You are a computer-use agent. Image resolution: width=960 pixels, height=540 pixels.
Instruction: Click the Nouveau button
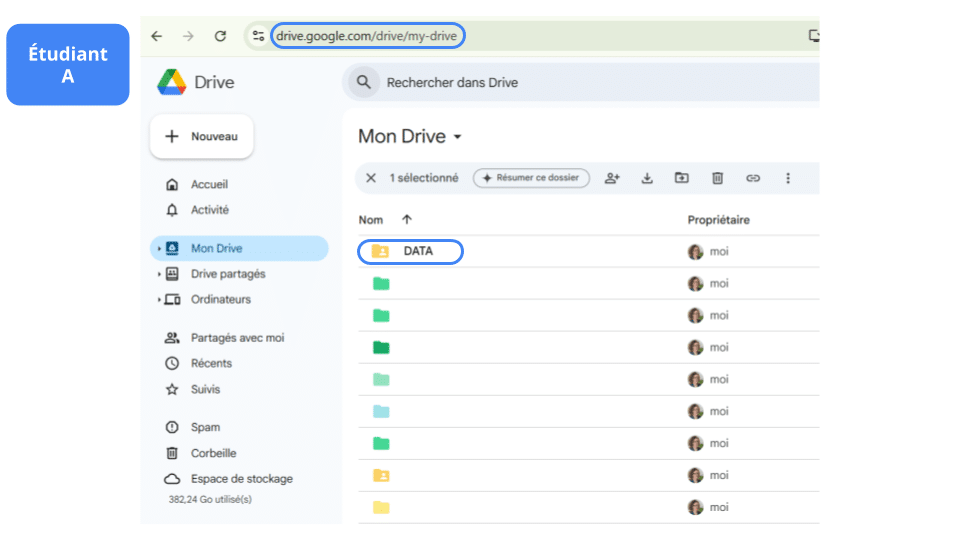(x=201, y=136)
